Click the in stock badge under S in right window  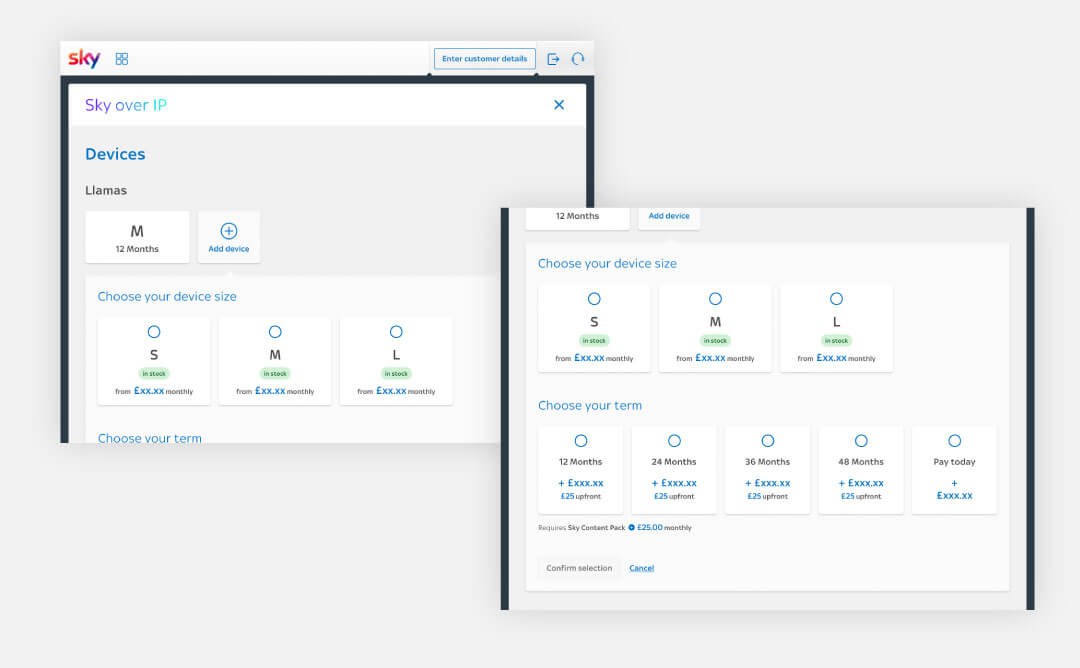(594, 341)
